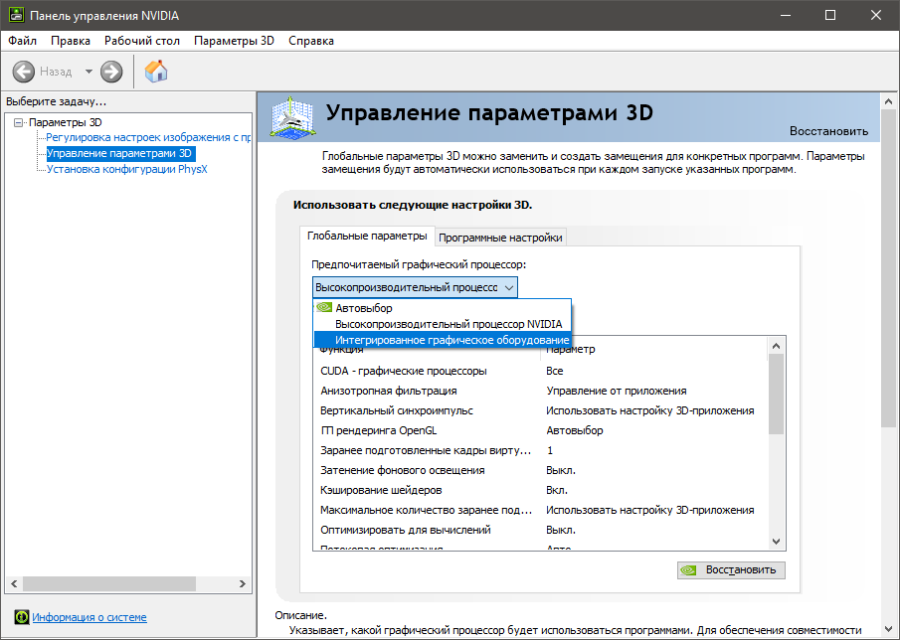Choose Высокопроизводительный процессор NVIDIA option
The image size is (900, 640).
pos(442,324)
